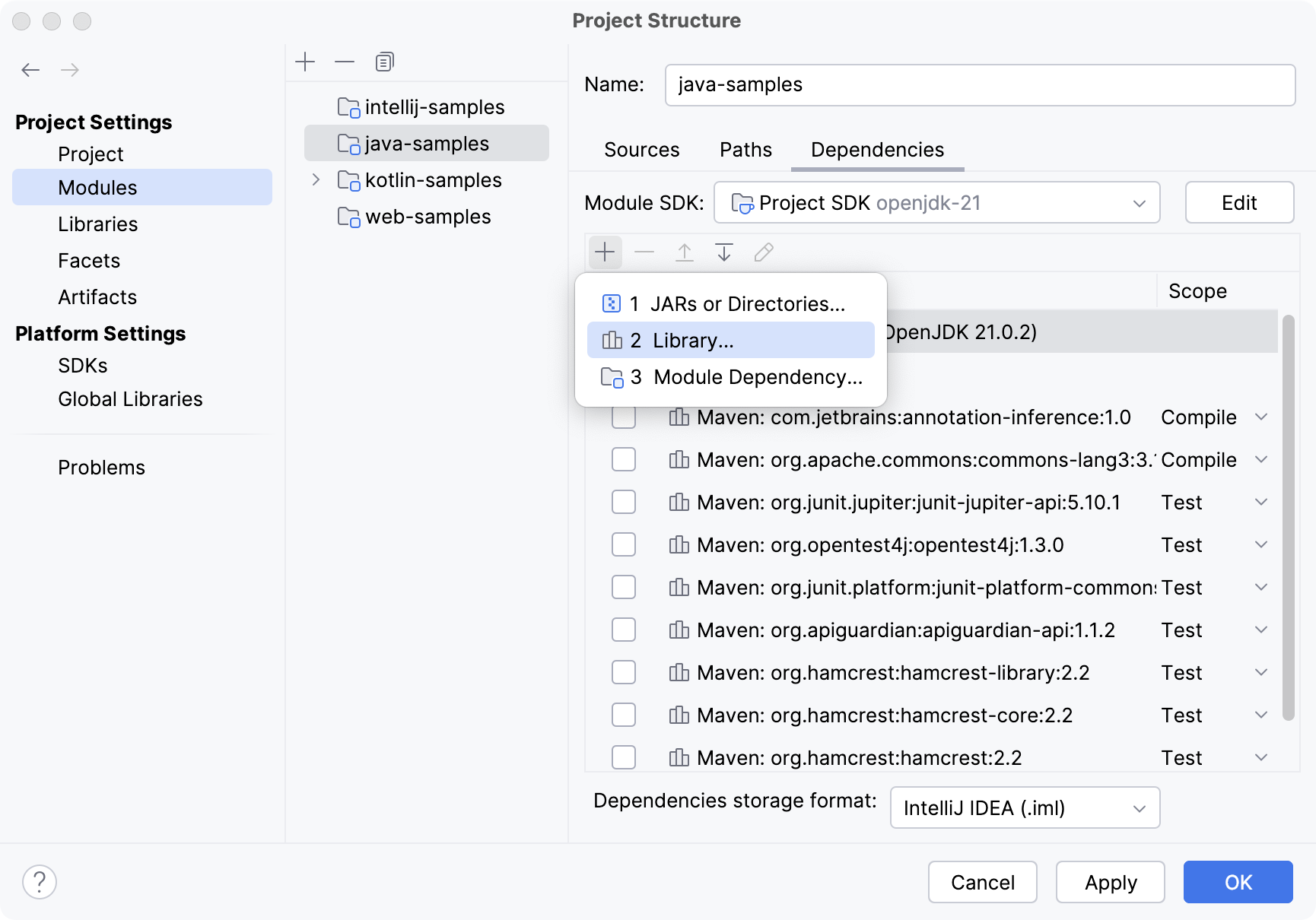
Task: Check the hamcrest-core dependency checkbox
Action: coord(624,715)
